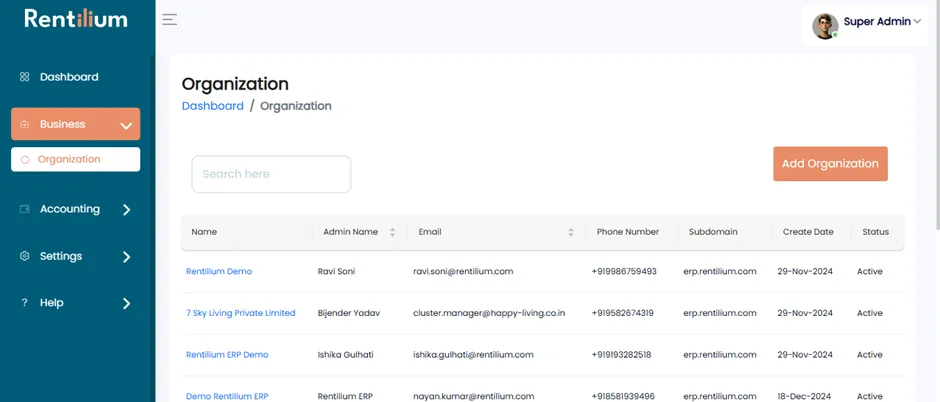
Task: Toggle the hamburger sidebar menu icon
Action: (x=170, y=20)
